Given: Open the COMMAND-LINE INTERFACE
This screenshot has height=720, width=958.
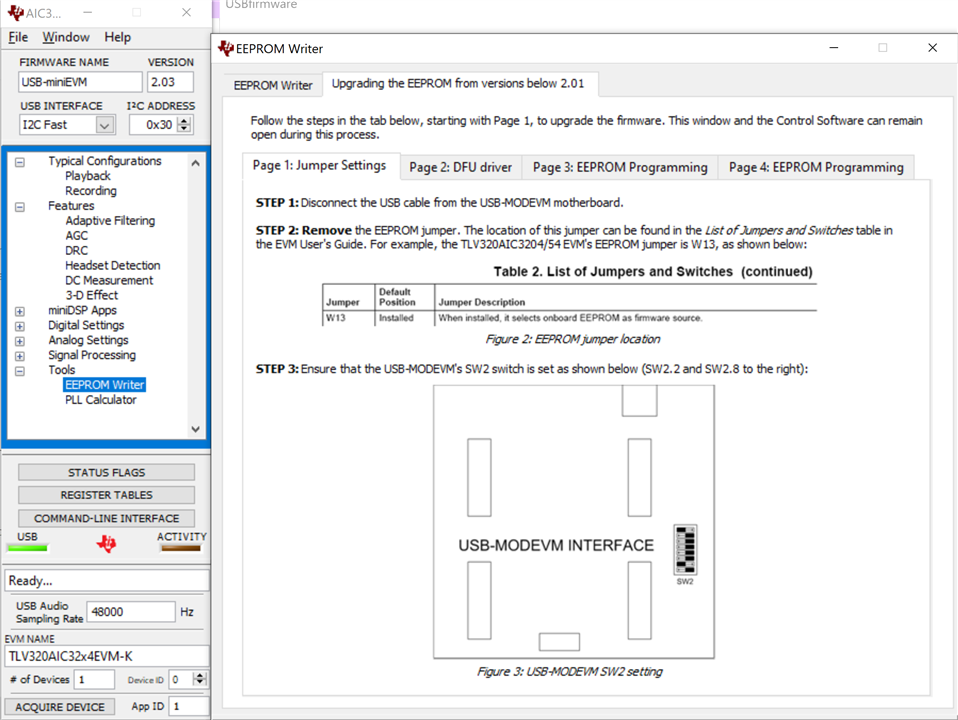Looking at the screenshot, I should [106, 518].
